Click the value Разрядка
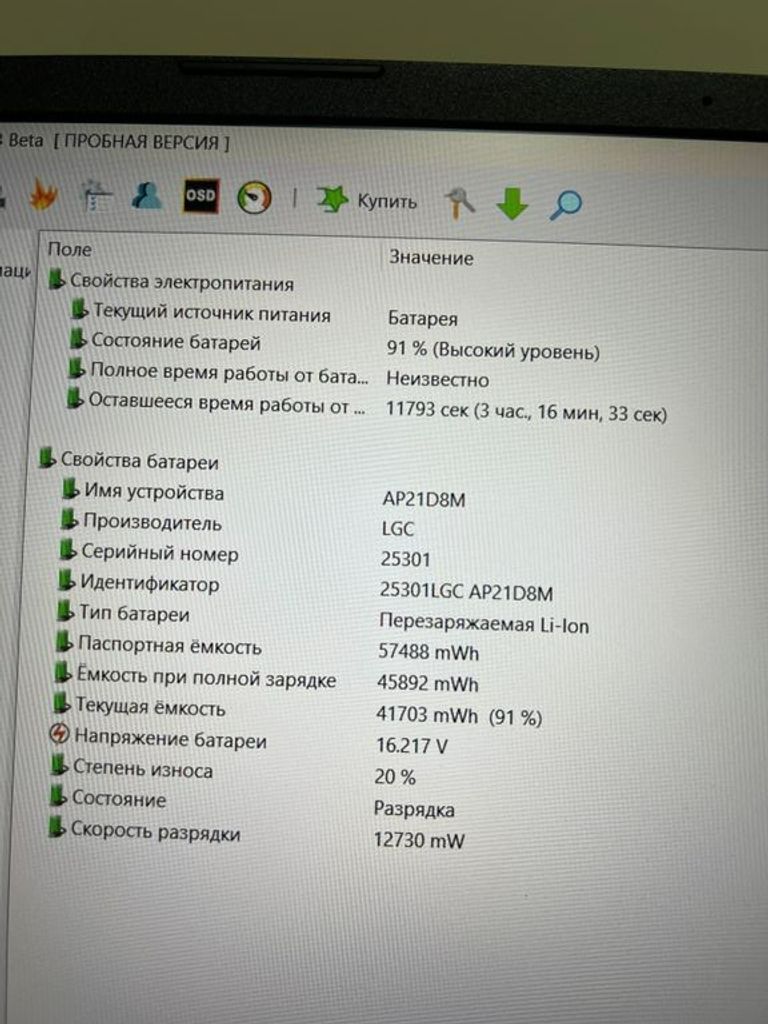The width and height of the screenshot is (768, 1024). pyautogui.click(x=414, y=809)
